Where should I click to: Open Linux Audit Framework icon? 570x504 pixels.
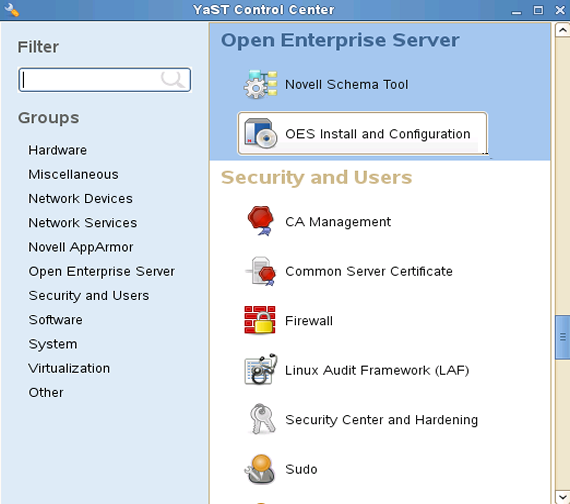coord(260,369)
